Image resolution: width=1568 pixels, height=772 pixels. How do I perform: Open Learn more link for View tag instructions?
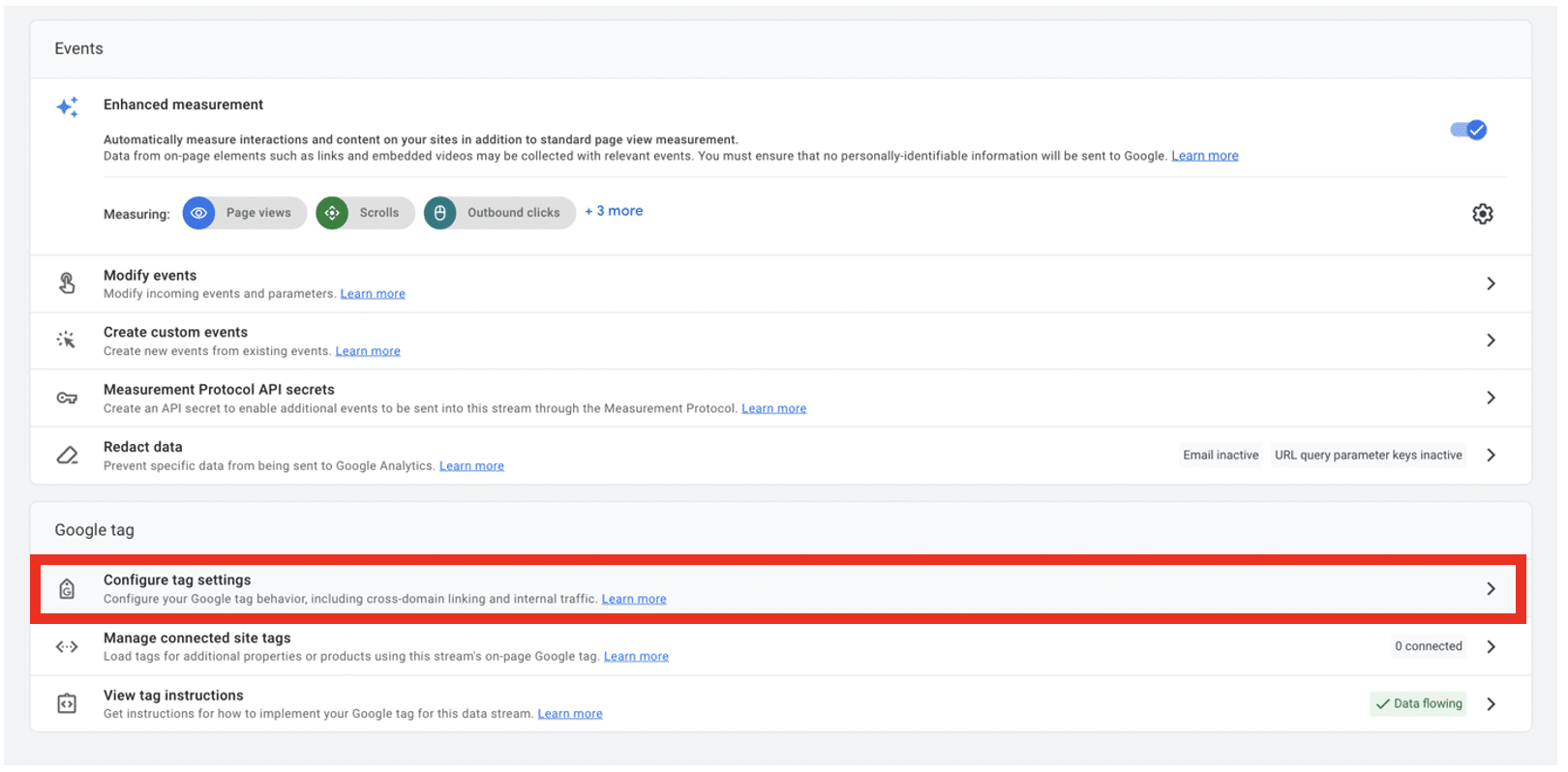point(570,714)
